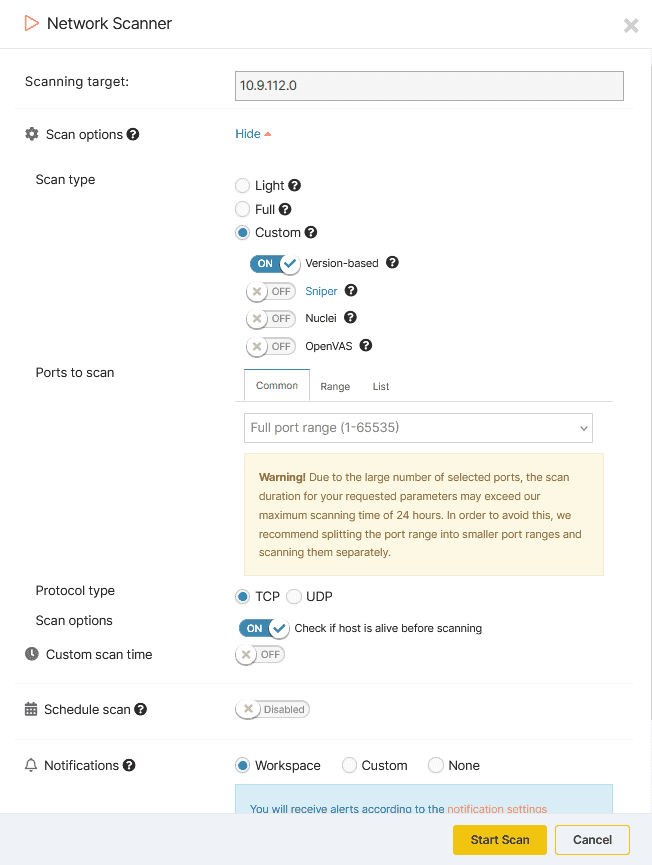Switch to the Range ports tab
Screen dimensions: 652x865
coord(335,385)
